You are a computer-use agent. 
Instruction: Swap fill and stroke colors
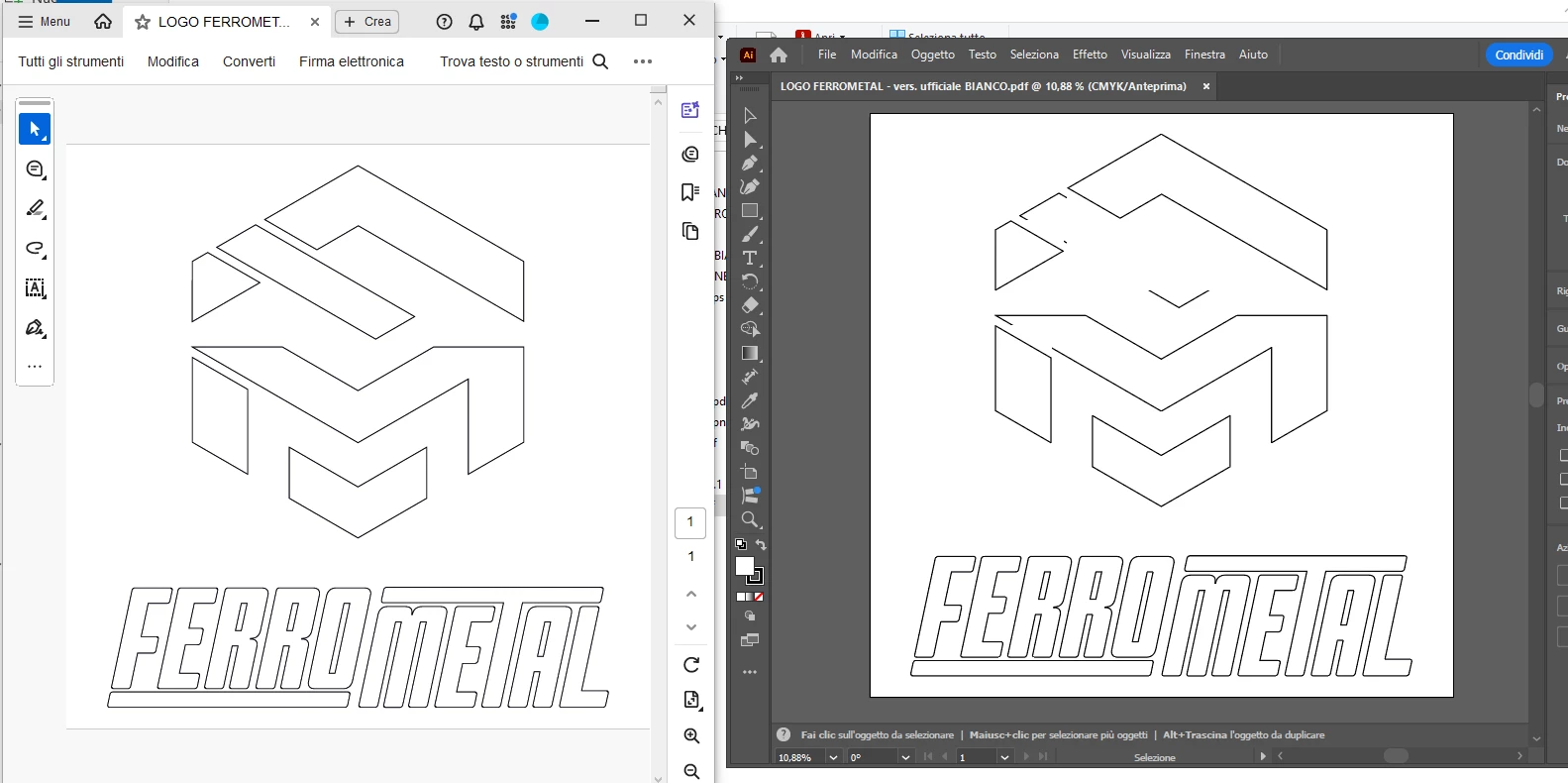[x=761, y=545]
